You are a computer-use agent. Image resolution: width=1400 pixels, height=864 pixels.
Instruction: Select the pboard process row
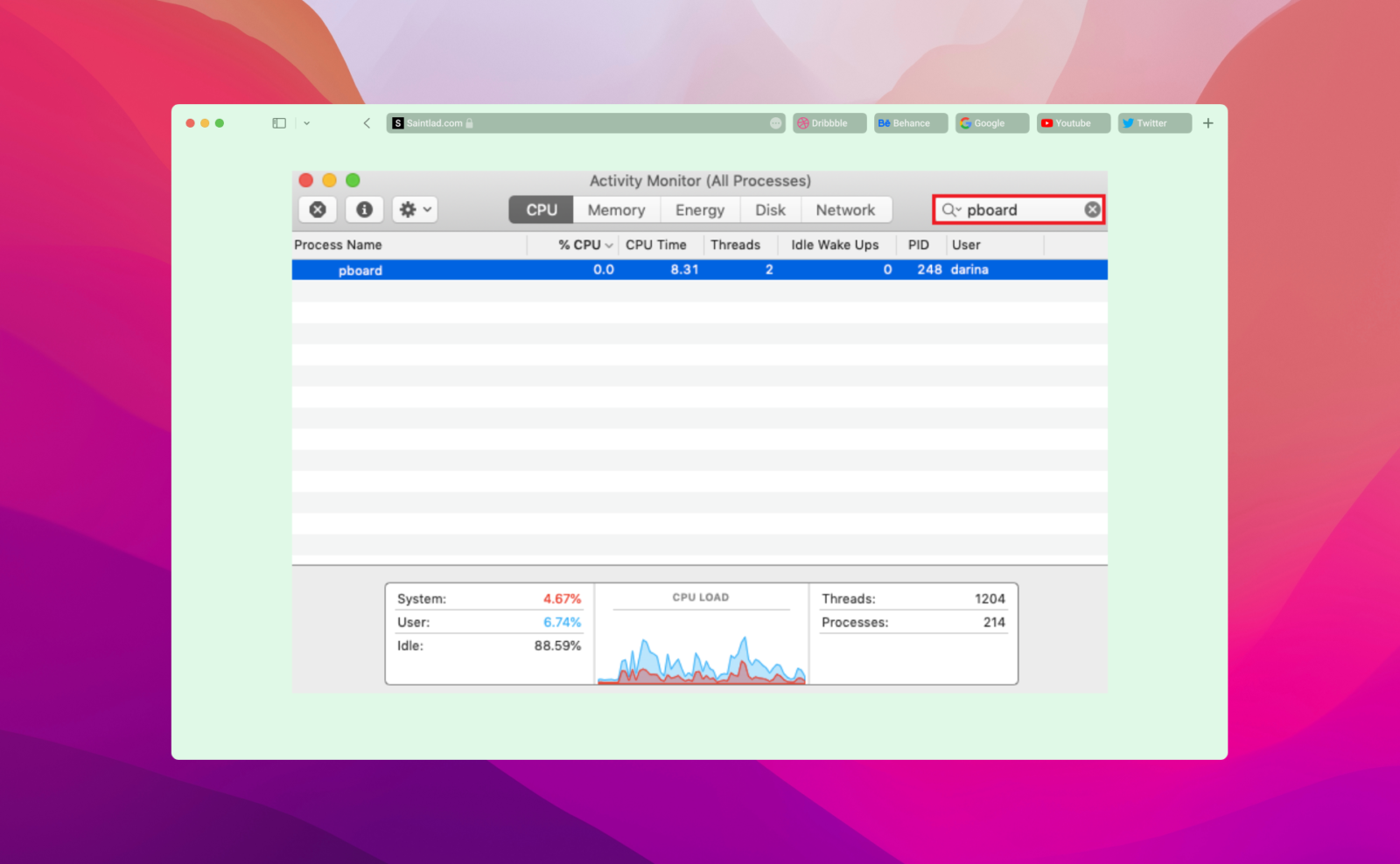(x=612, y=269)
